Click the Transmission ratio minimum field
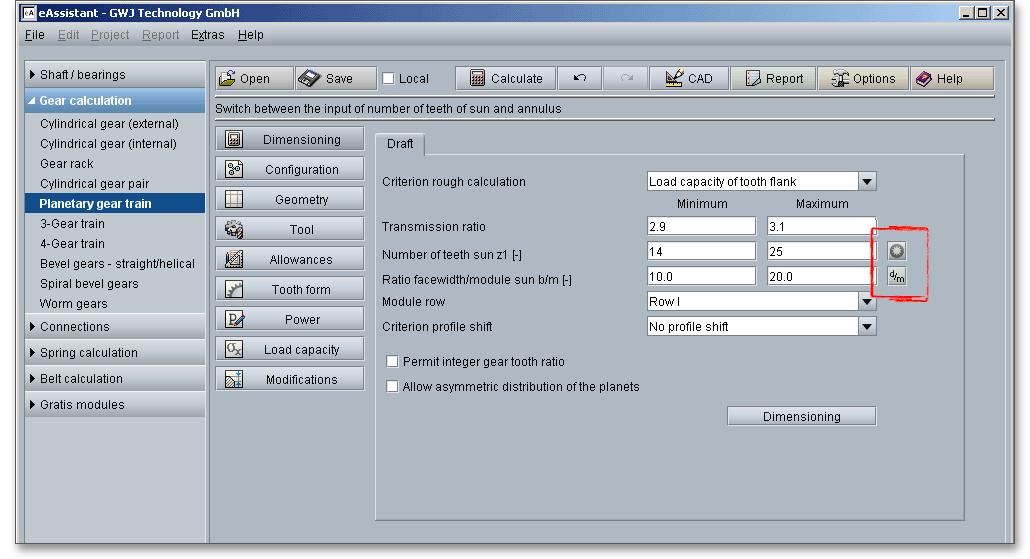The image size is (1030, 559). click(701, 227)
